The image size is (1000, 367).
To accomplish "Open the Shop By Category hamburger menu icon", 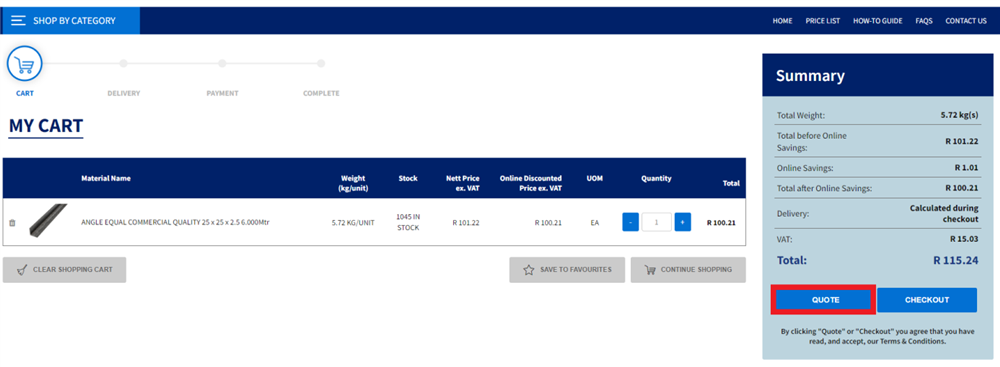I will 18,20.
